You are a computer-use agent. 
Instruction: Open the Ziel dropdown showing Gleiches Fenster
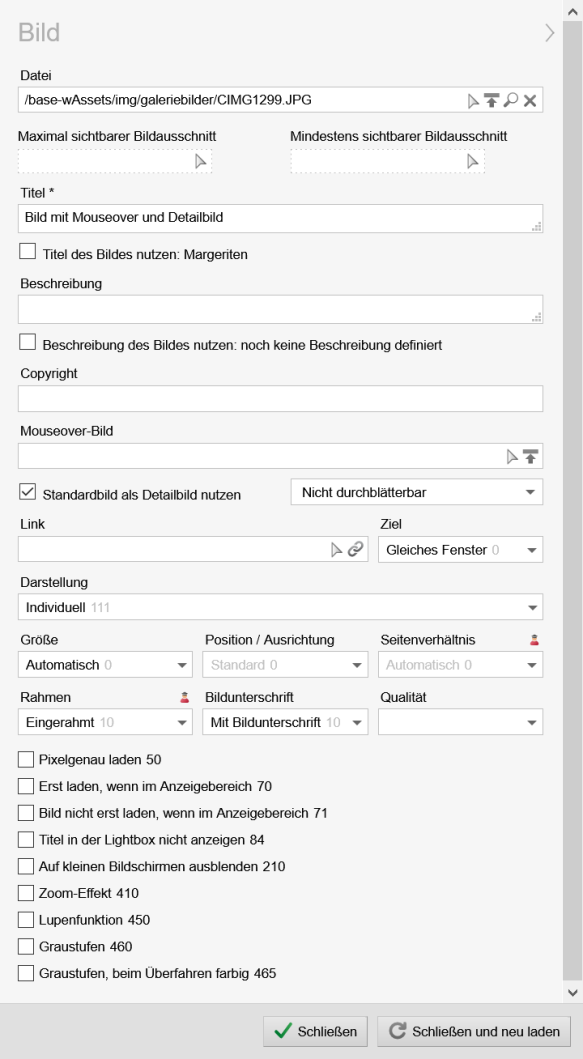tap(460, 548)
